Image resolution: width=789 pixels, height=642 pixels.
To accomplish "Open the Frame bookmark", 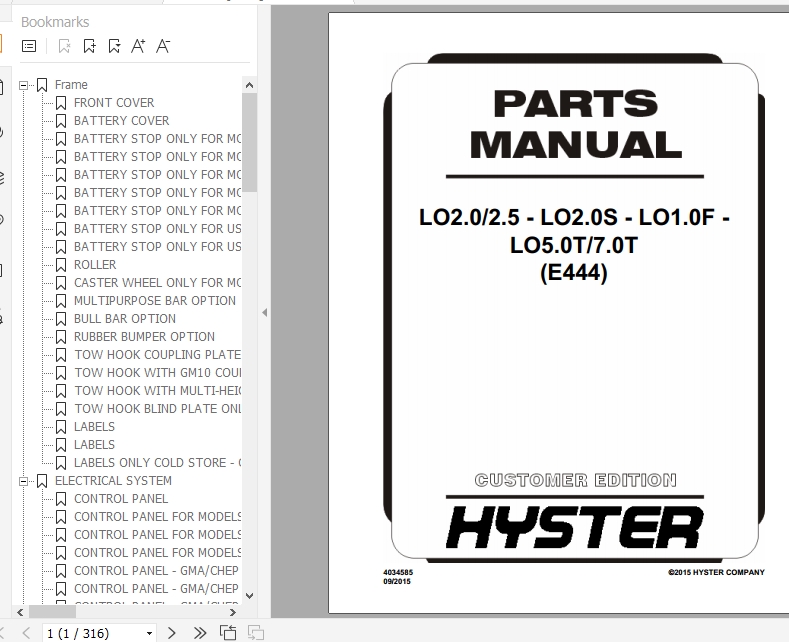I will [71, 85].
